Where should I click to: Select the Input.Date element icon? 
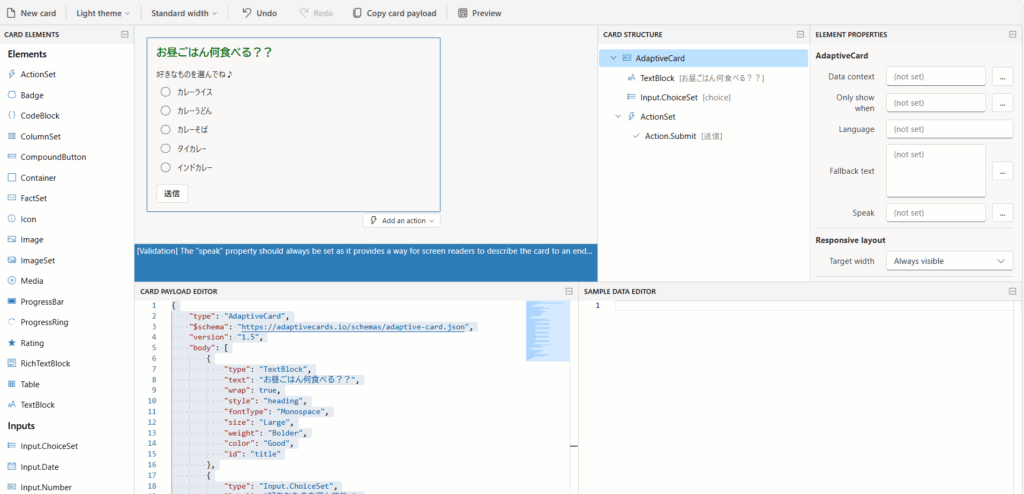[12, 467]
